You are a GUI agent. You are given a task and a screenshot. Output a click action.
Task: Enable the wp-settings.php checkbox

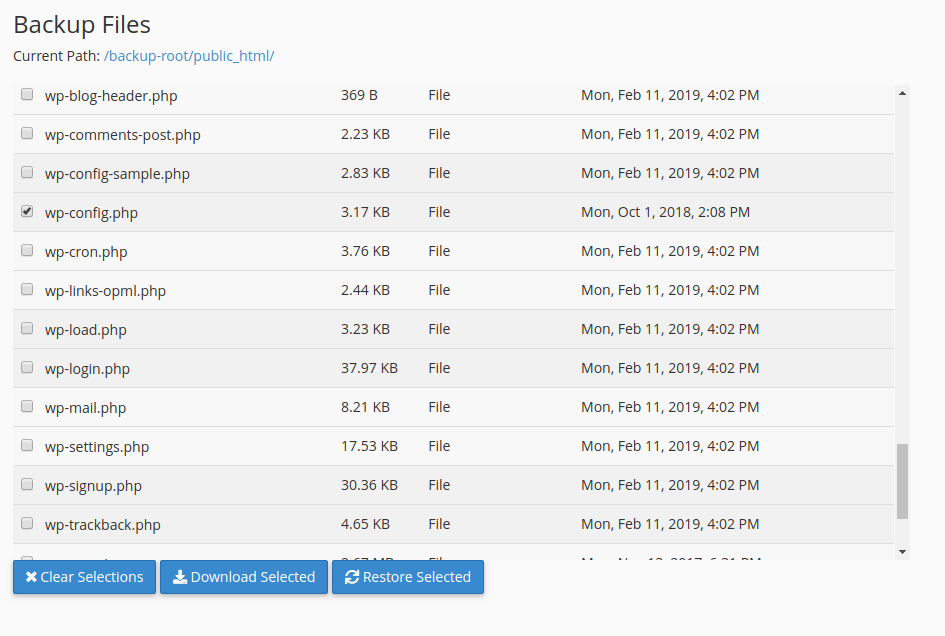(x=27, y=445)
